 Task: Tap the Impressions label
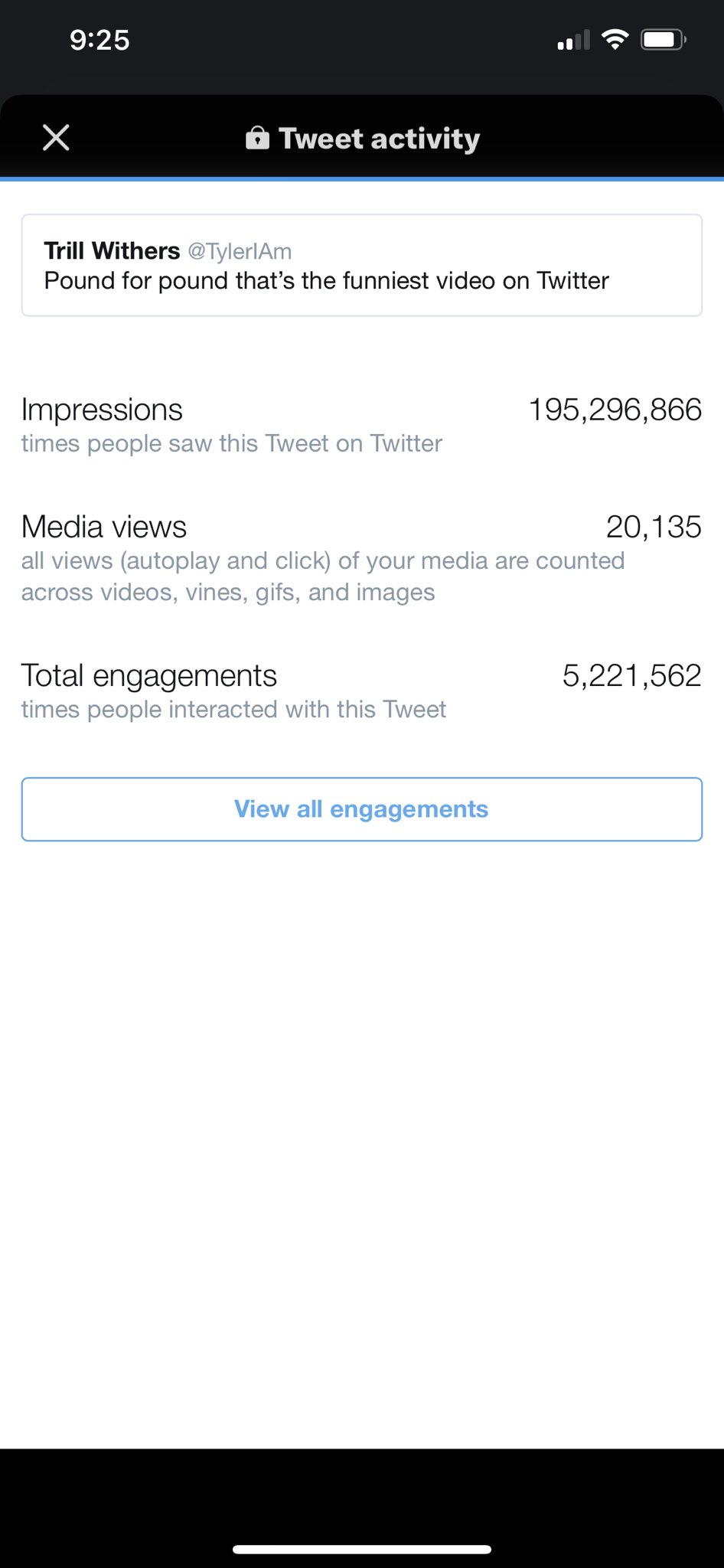(102, 410)
